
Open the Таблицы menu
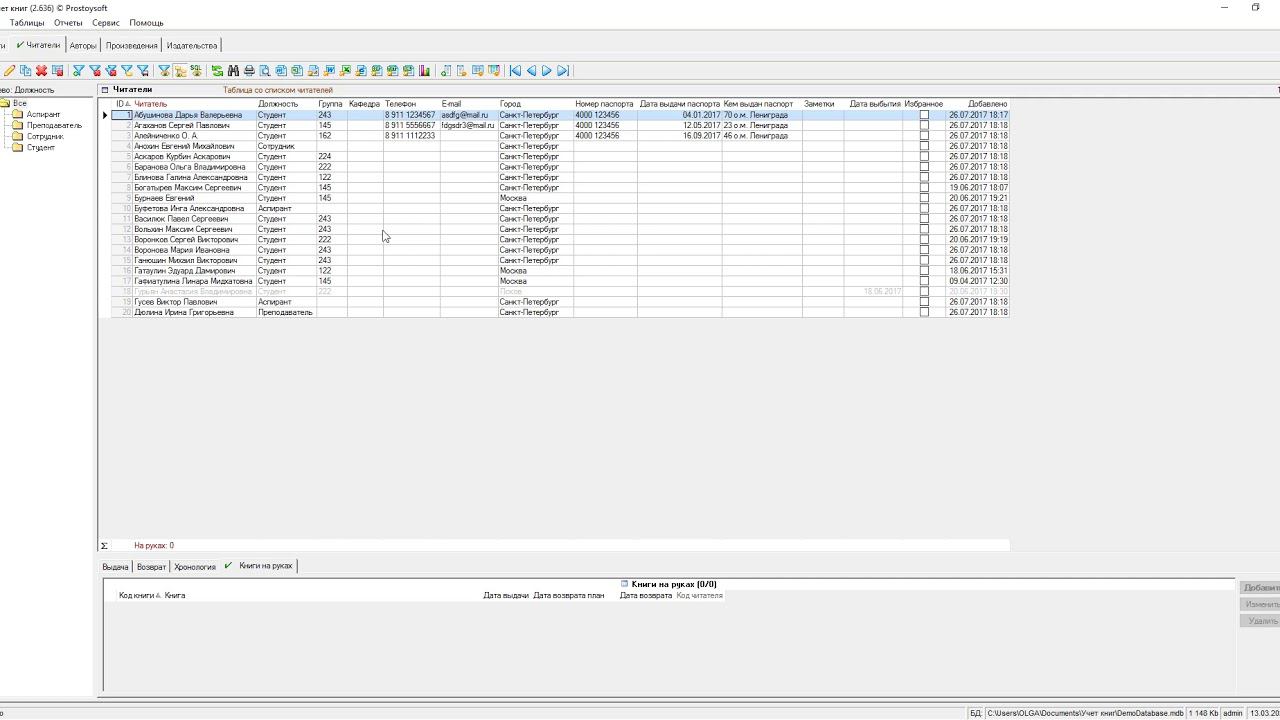coord(27,22)
